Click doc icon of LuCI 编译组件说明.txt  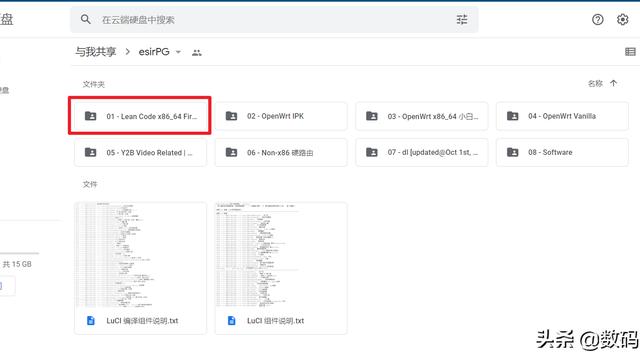coord(91,320)
